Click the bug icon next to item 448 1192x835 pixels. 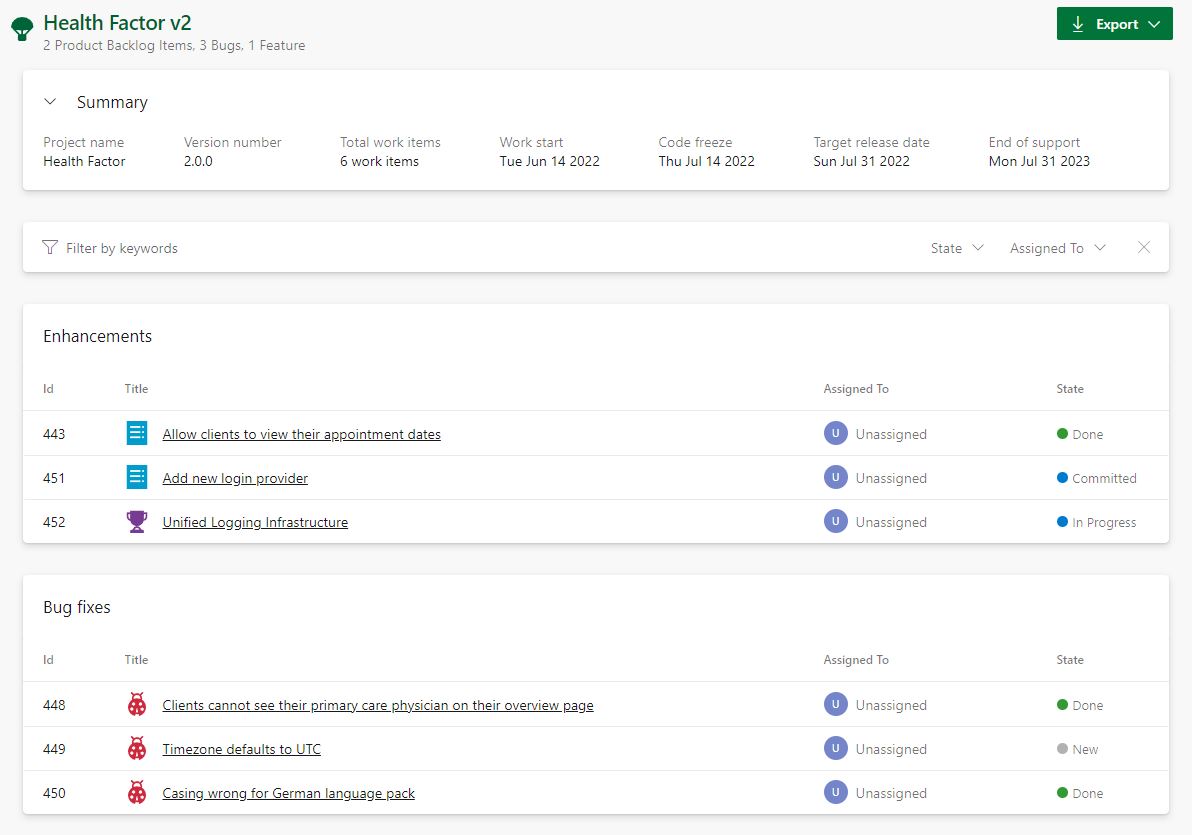[x=136, y=704]
